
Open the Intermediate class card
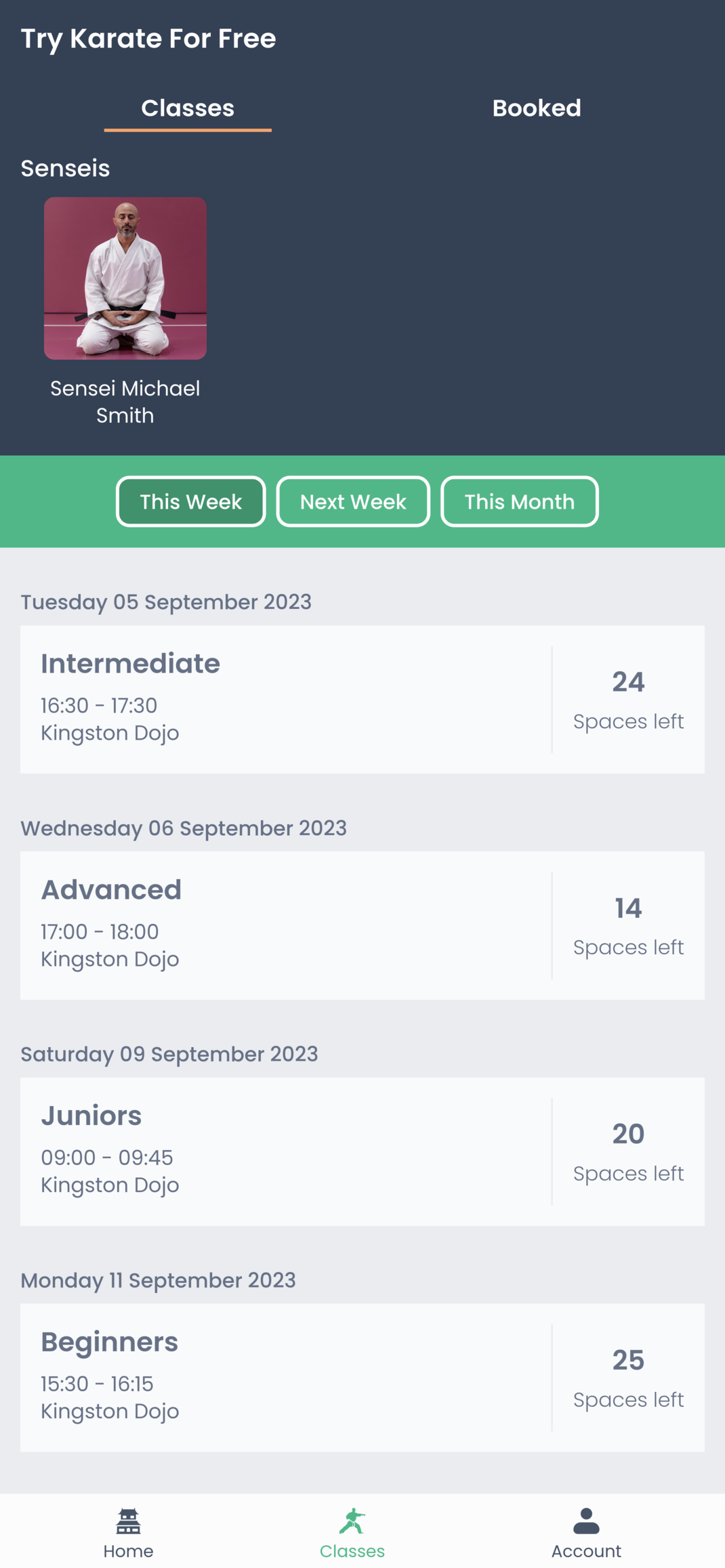pos(285,699)
